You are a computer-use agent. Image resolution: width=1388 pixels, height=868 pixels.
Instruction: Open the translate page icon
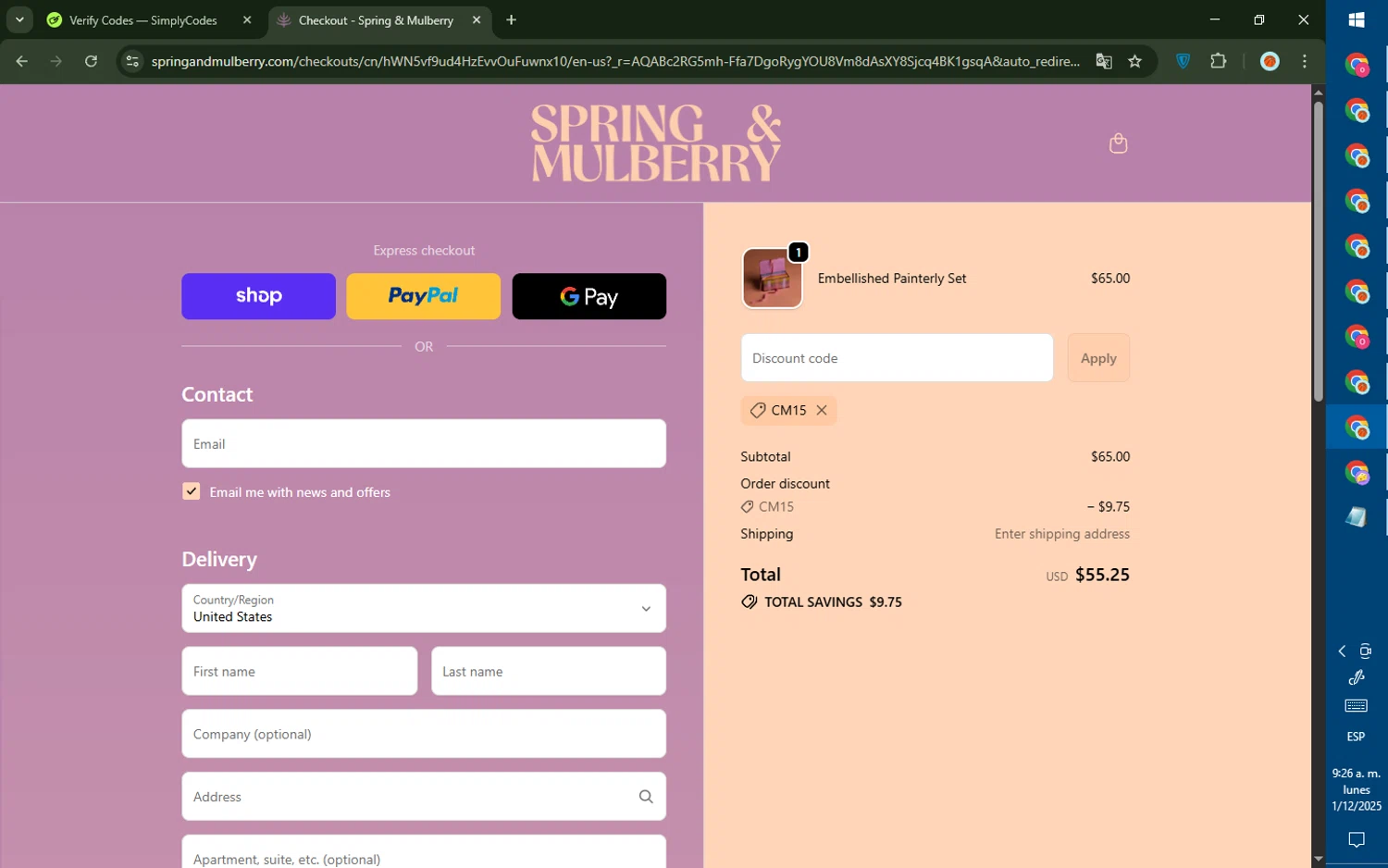coord(1103,61)
